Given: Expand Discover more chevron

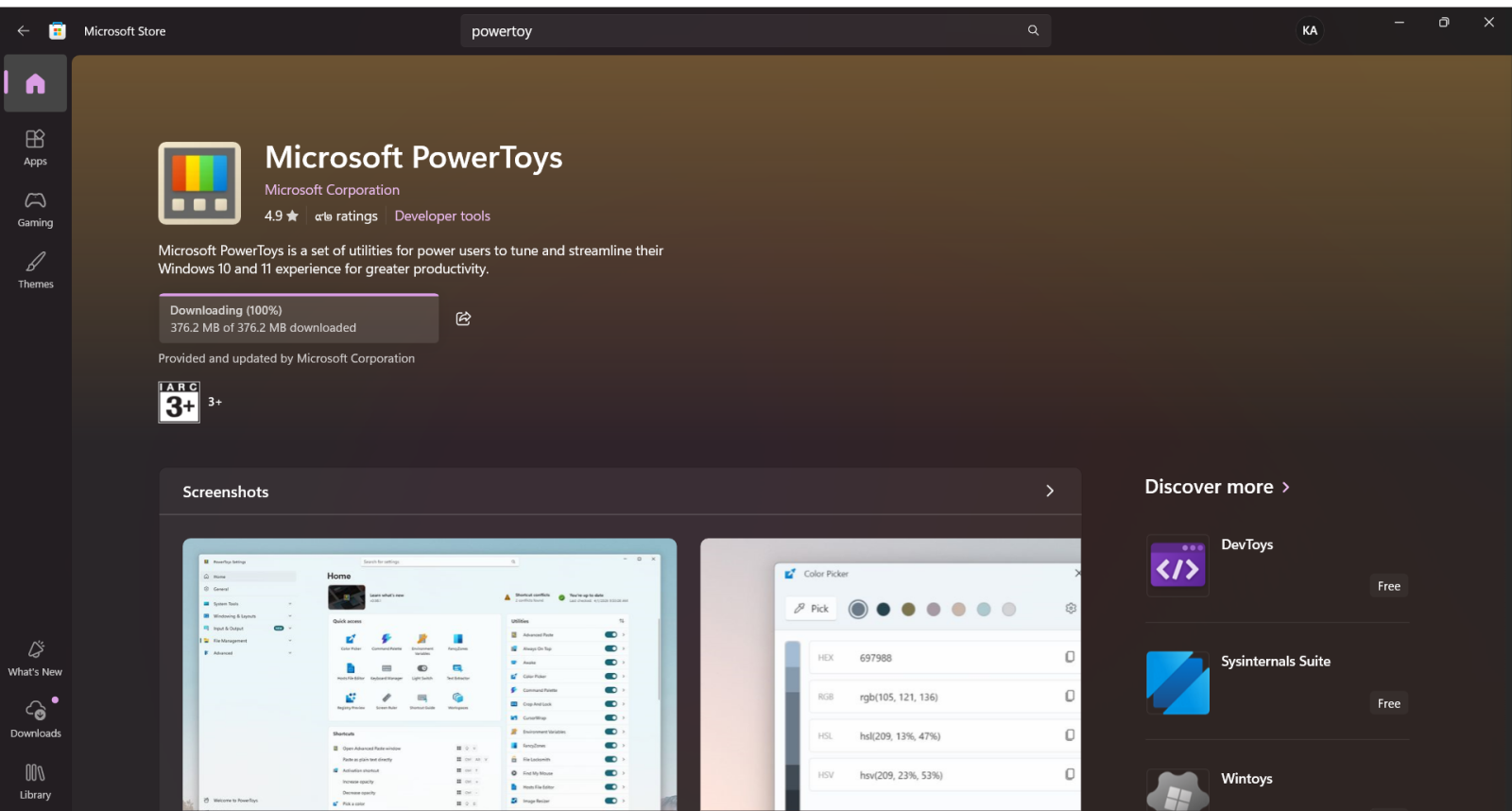Looking at the screenshot, I should pos(1285,488).
